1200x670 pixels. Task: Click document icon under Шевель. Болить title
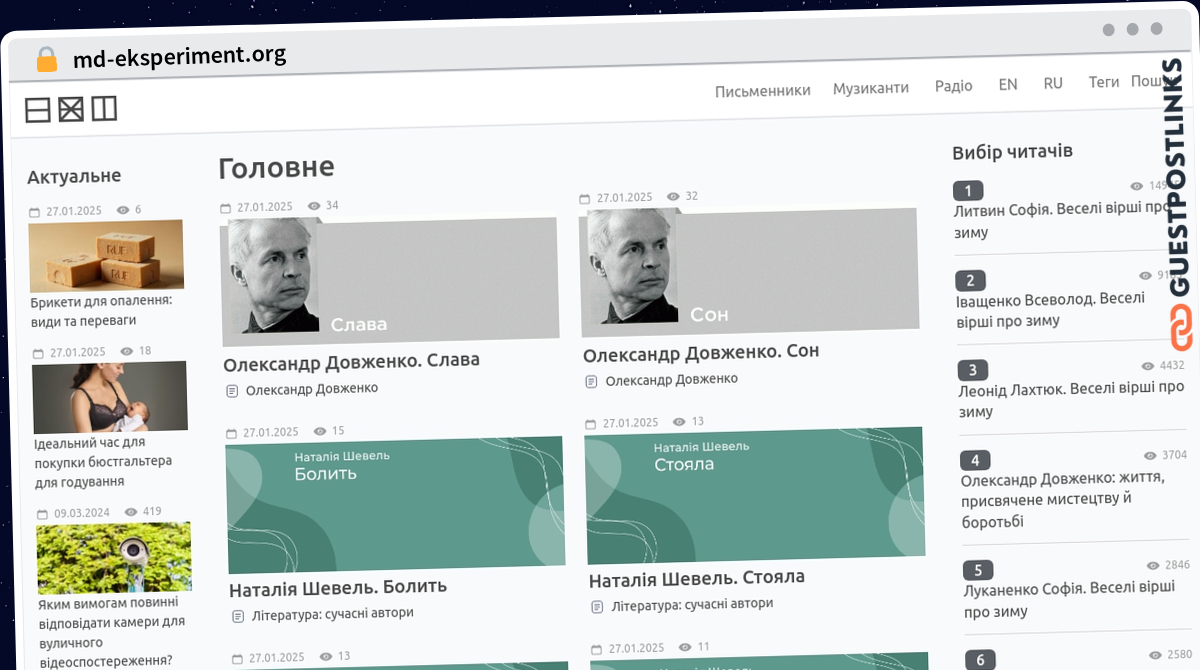[238, 615]
